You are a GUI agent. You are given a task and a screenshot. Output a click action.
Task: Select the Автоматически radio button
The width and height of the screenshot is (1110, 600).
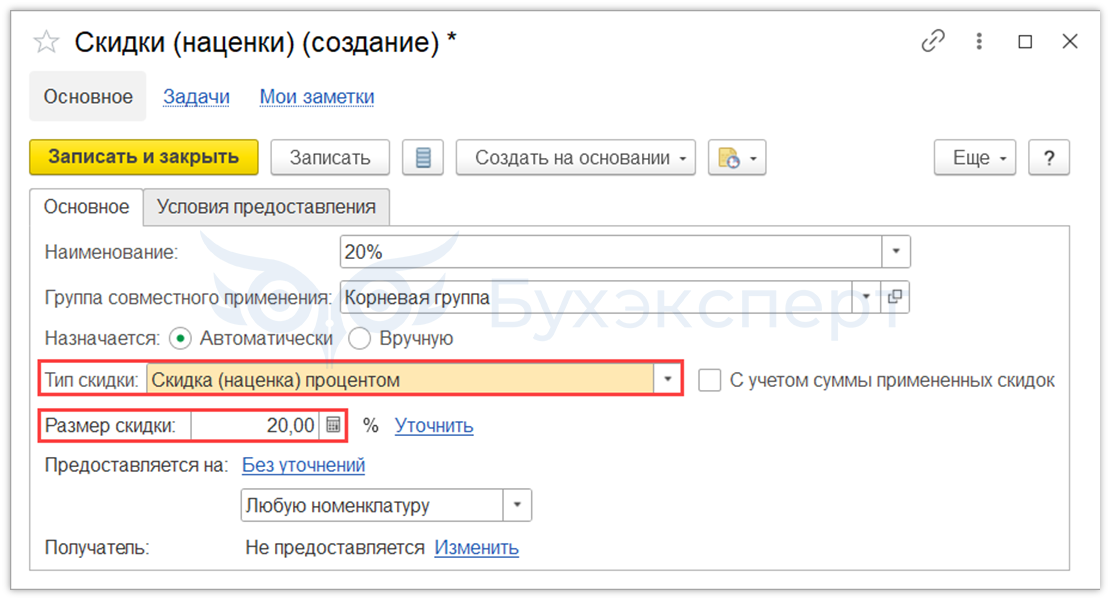point(180,339)
